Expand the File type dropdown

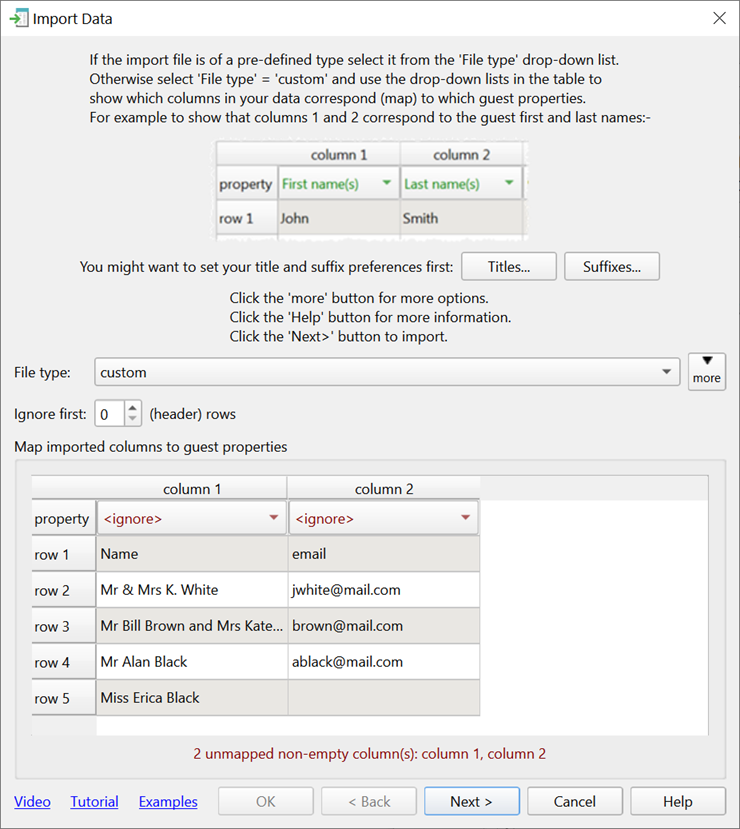point(667,372)
